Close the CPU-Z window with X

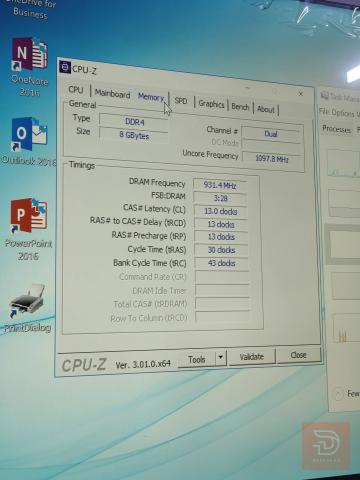point(301,94)
